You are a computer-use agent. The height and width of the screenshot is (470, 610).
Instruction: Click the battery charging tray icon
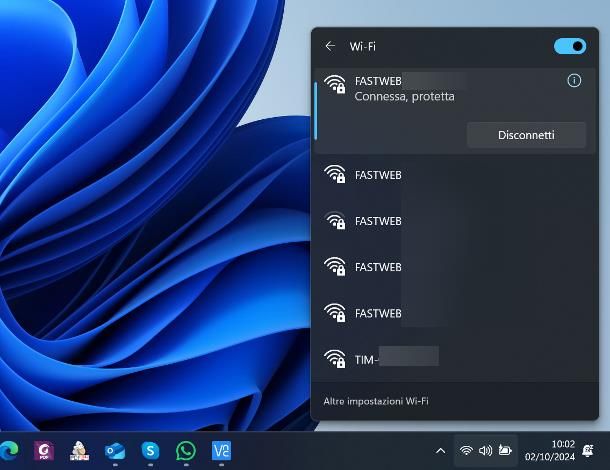[x=505, y=451]
